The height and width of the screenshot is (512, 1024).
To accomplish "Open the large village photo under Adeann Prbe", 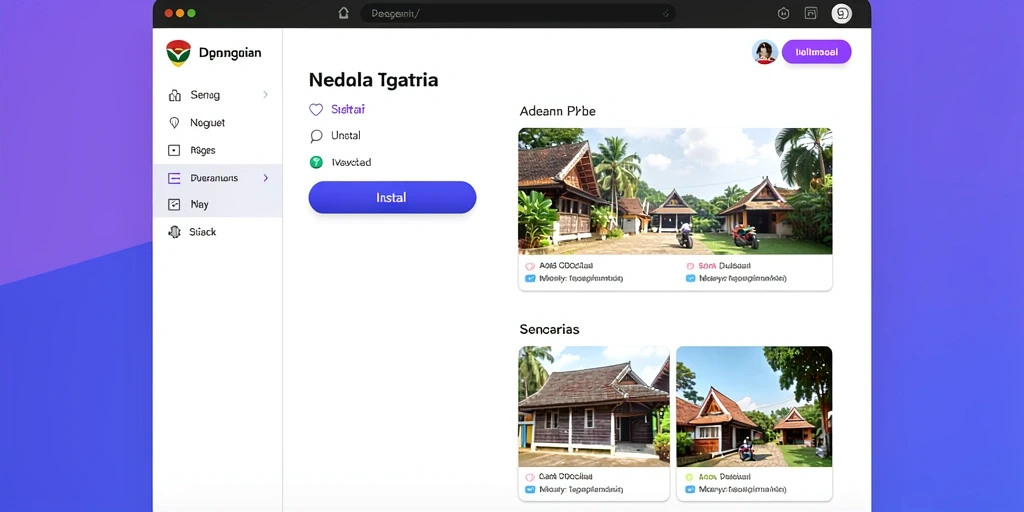I will pyautogui.click(x=675, y=191).
